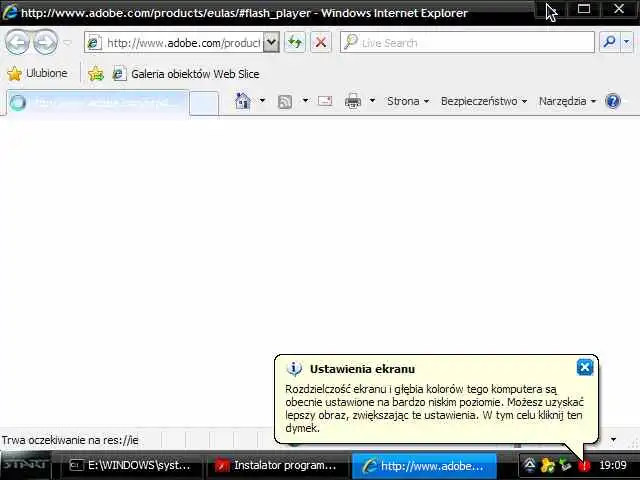Click the Read Mail envelope icon

coord(325,101)
